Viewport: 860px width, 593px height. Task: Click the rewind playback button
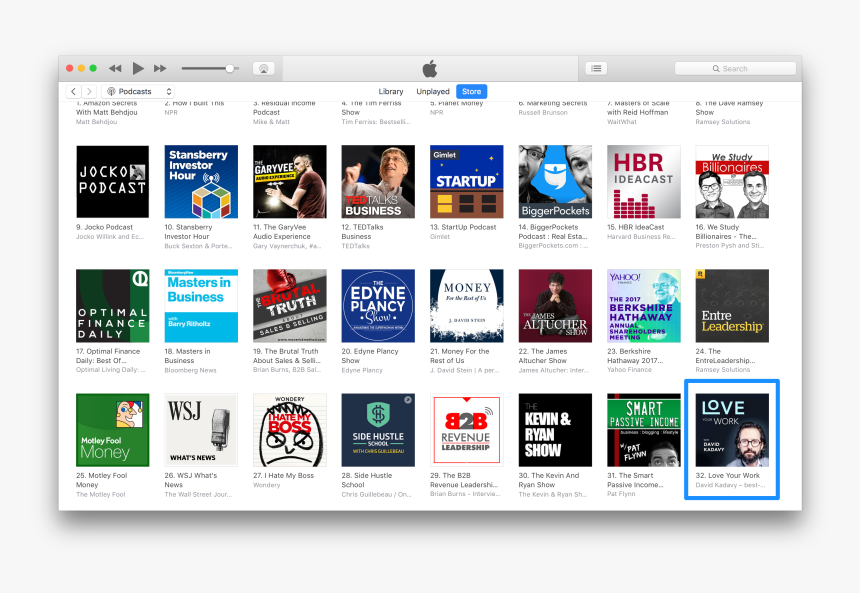point(115,69)
